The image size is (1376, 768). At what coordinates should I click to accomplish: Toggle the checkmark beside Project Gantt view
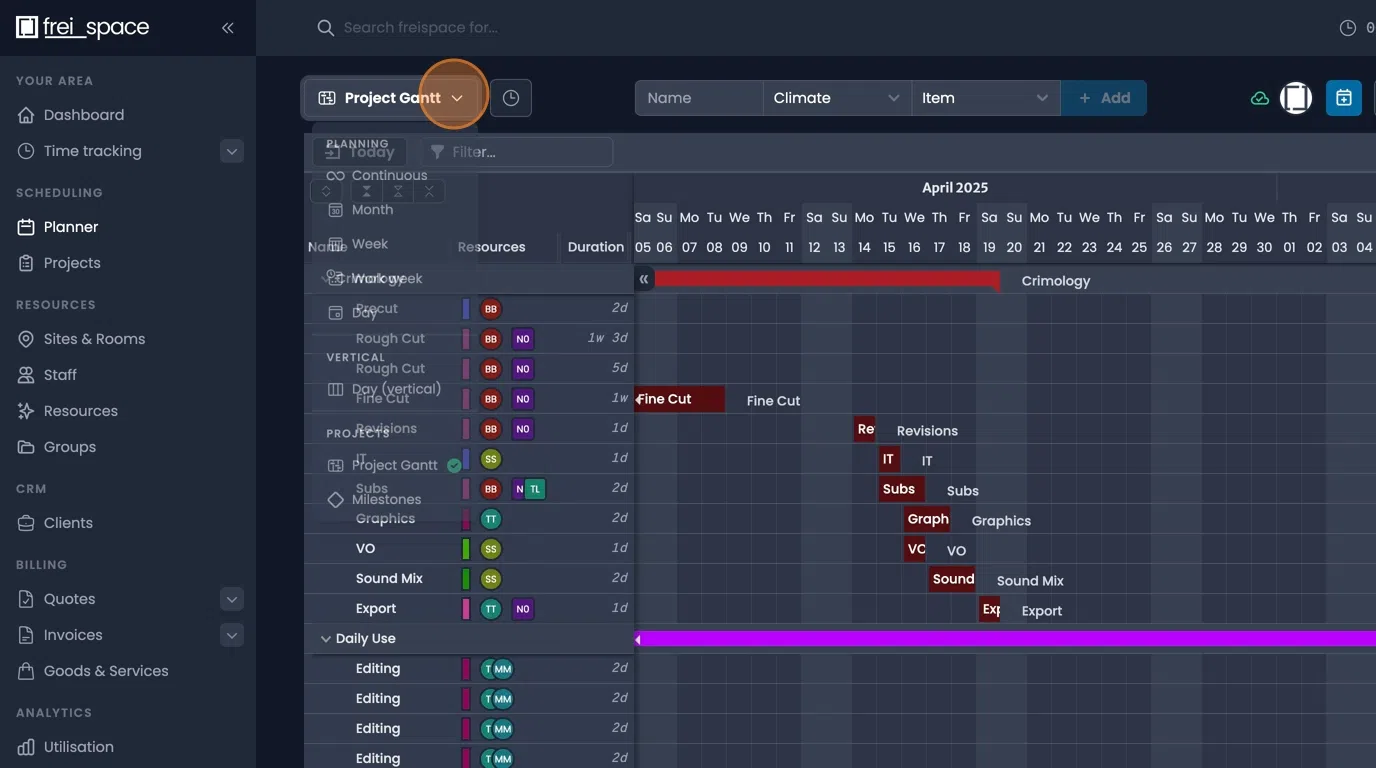[x=453, y=464]
